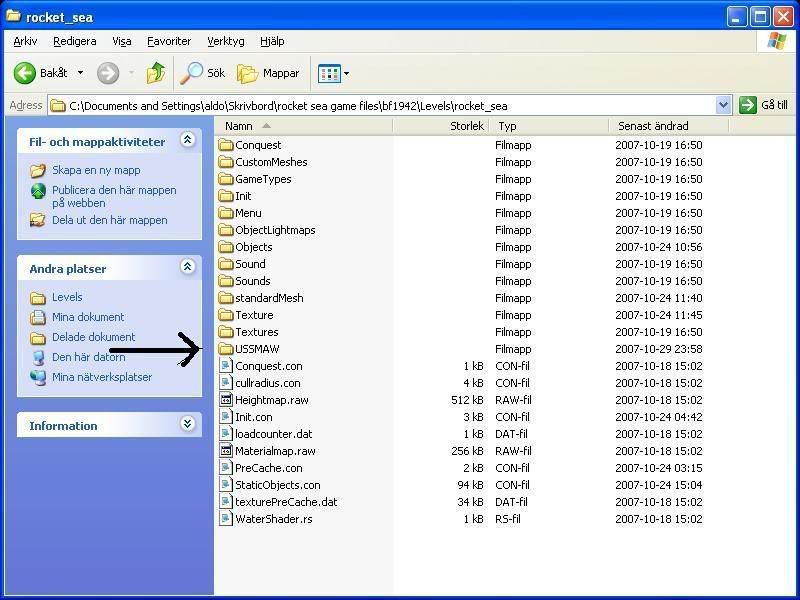Click the Bakåt back arrow icon
This screenshot has width=800, height=600.
pos(24,73)
